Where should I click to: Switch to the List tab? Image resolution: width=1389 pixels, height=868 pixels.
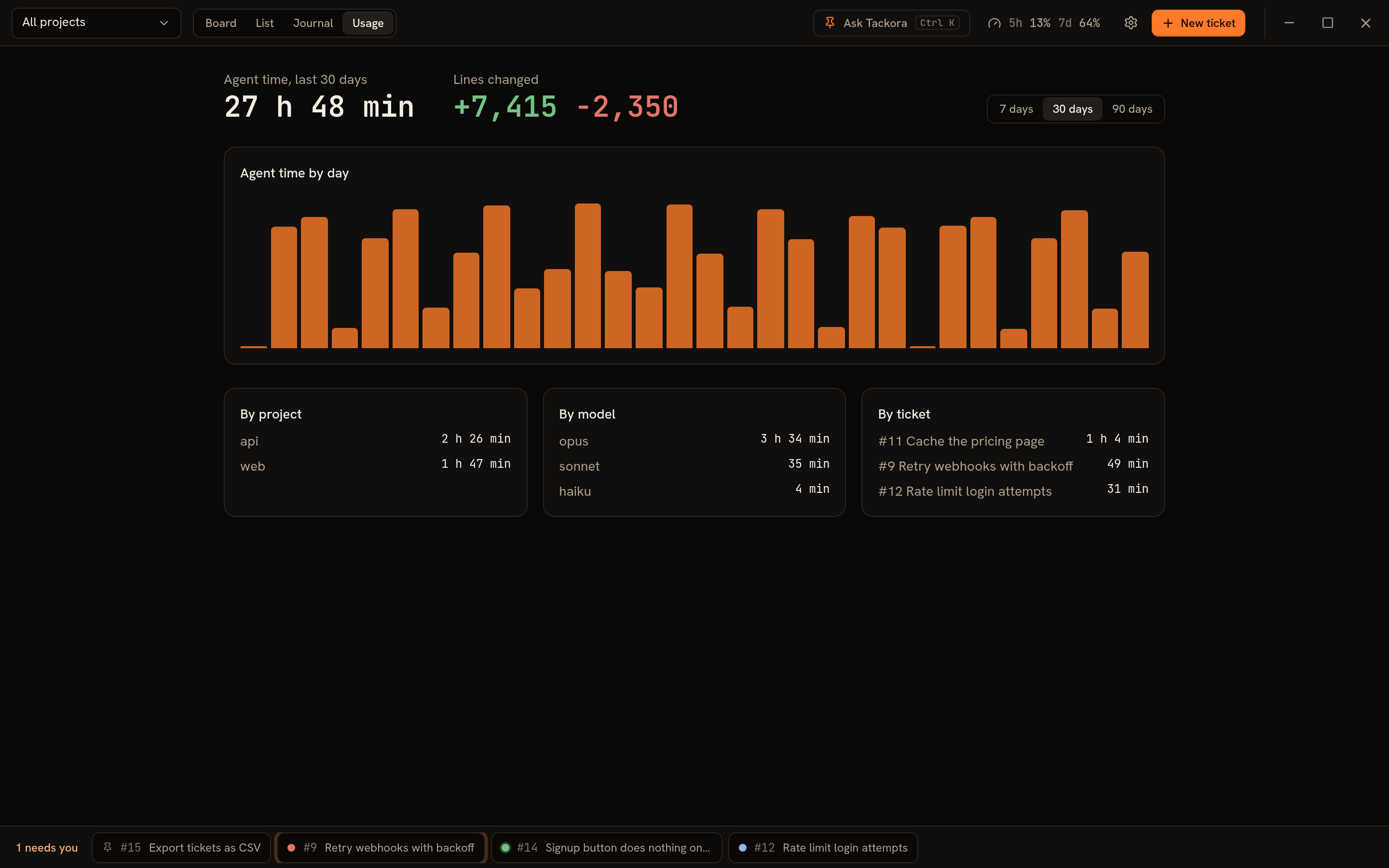point(265,23)
